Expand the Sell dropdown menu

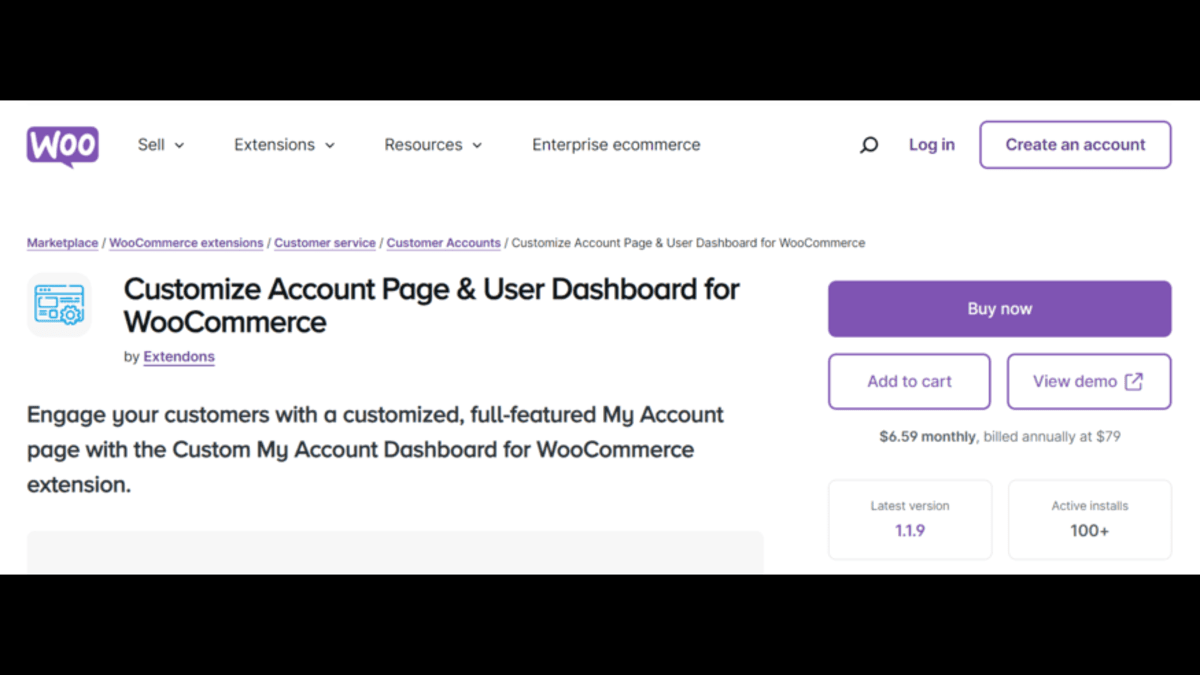(x=161, y=145)
